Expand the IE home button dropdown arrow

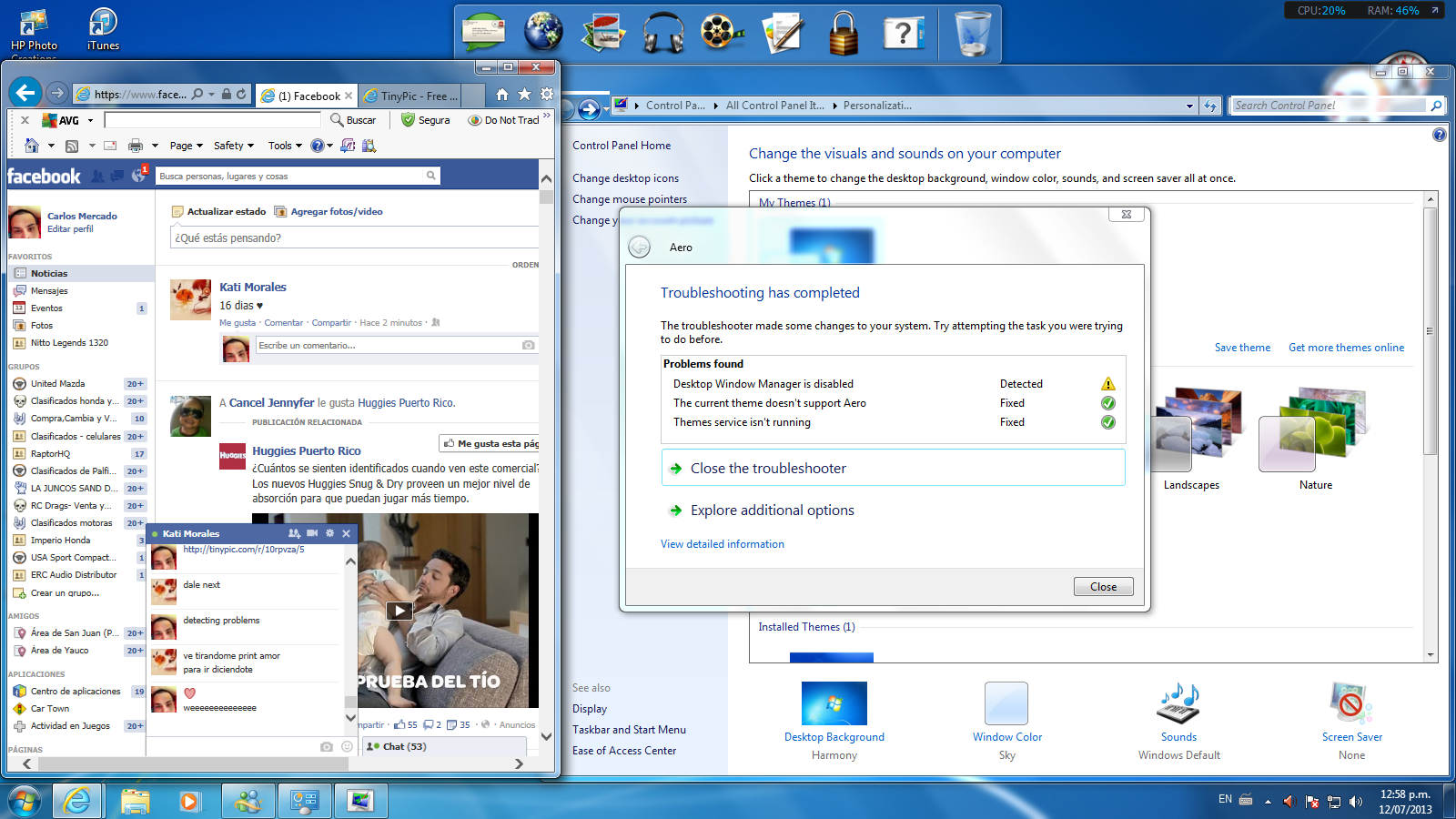click(x=51, y=146)
